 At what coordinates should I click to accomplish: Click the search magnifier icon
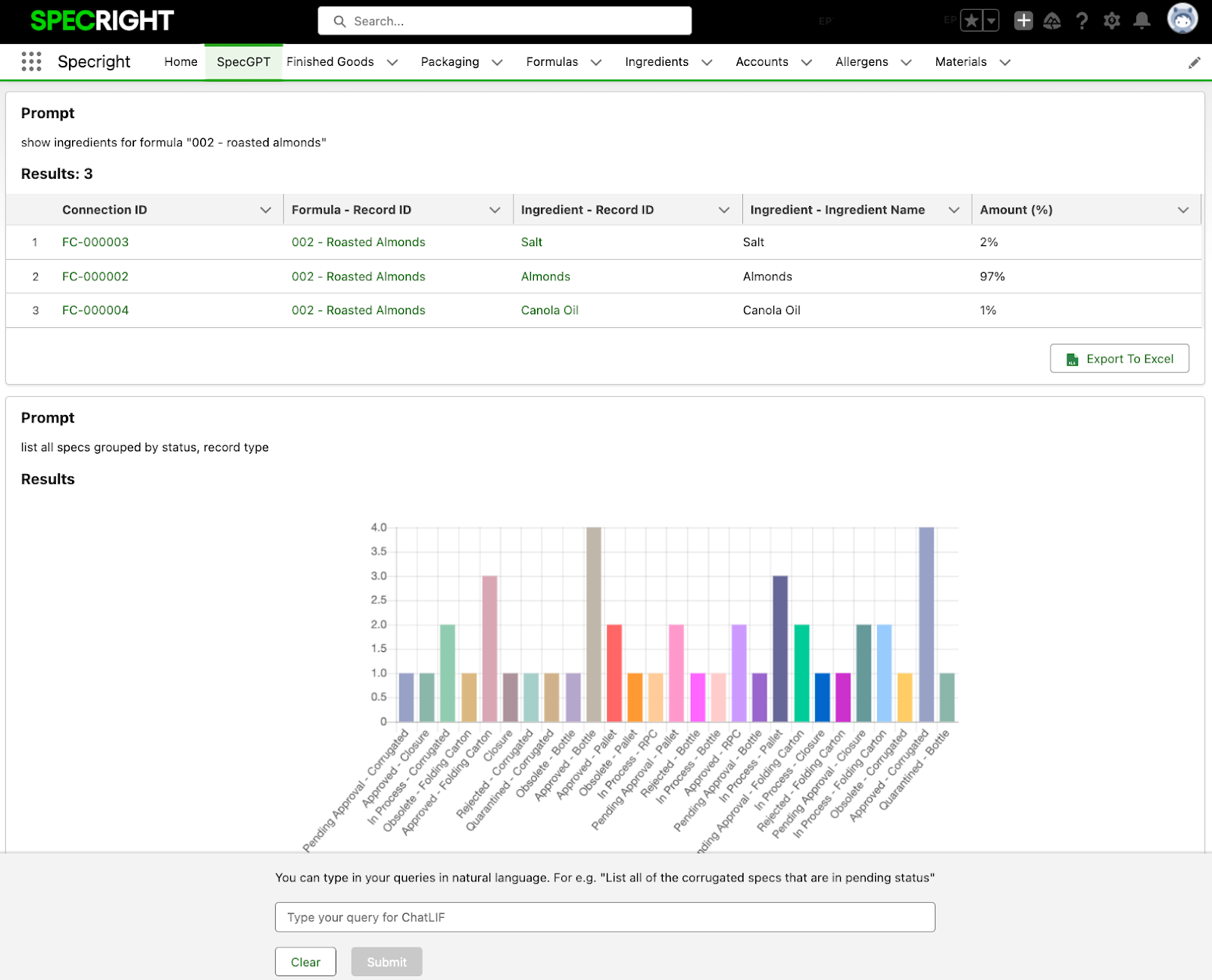pyautogui.click(x=339, y=21)
